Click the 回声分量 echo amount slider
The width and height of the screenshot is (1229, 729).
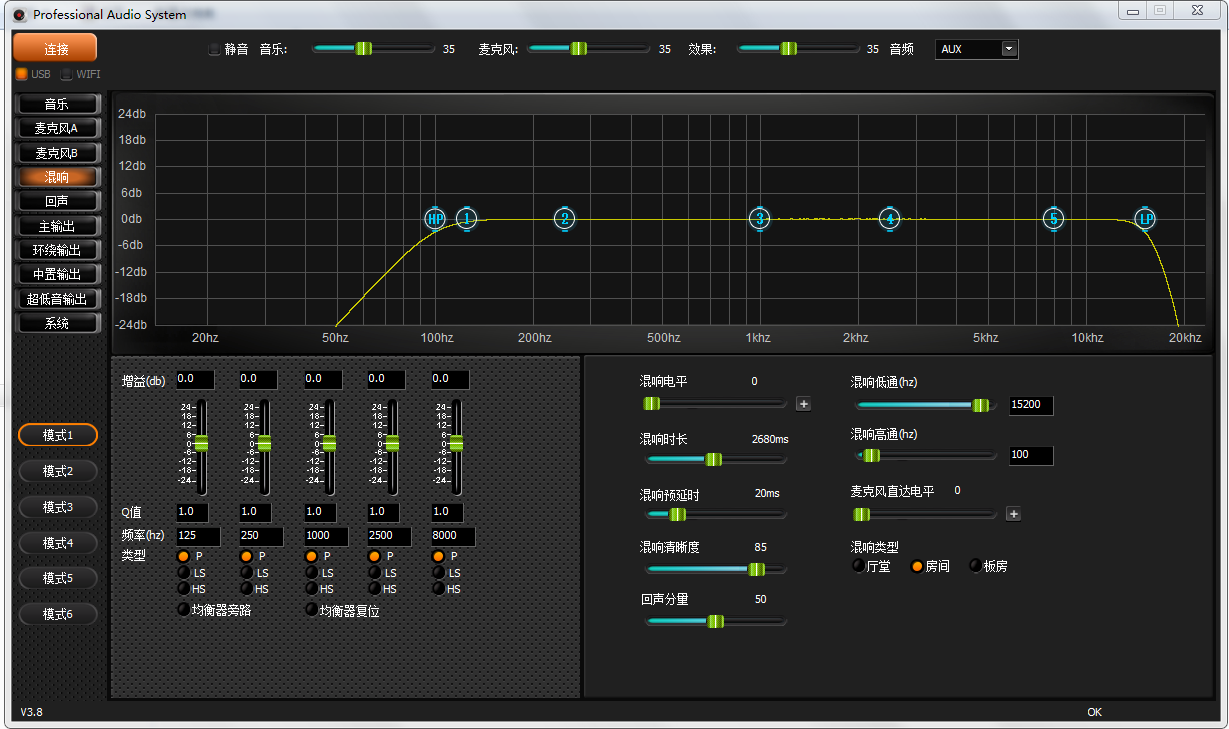(x=716, y=621)
